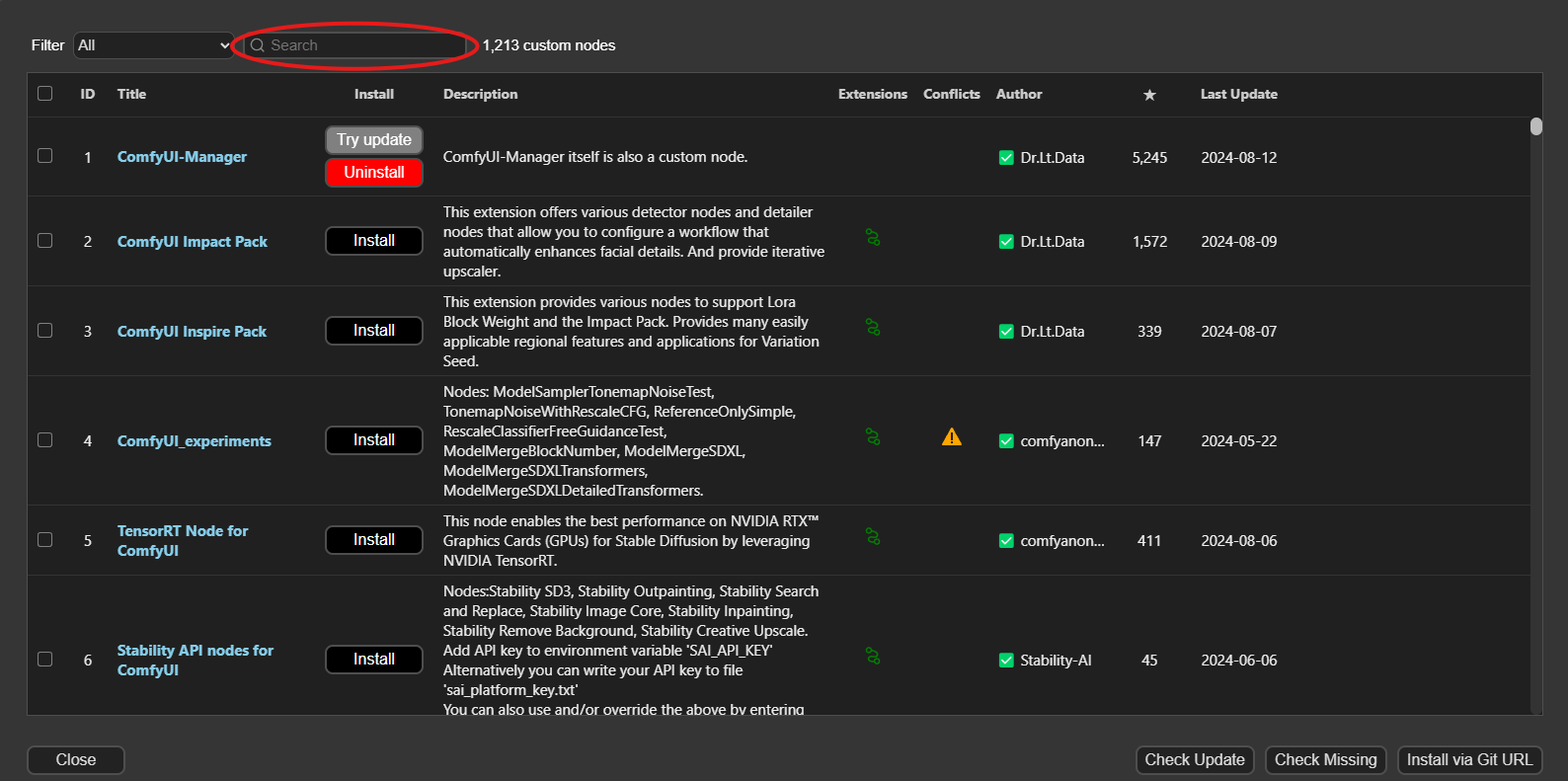The image size is (1568, 781).
Task: Click green verified check in ComfyUI Impact Pack row
Action: click(1006, 242)
